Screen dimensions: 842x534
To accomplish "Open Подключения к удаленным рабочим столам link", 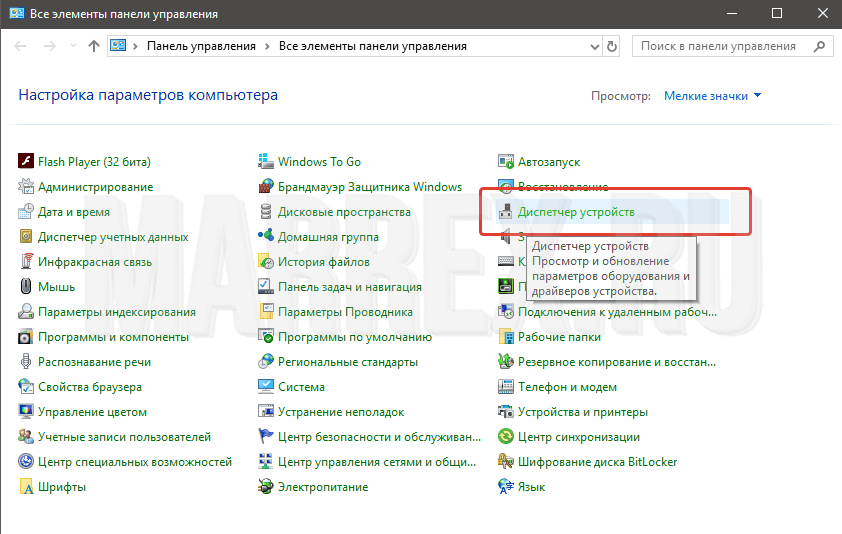I will point(617,312).
